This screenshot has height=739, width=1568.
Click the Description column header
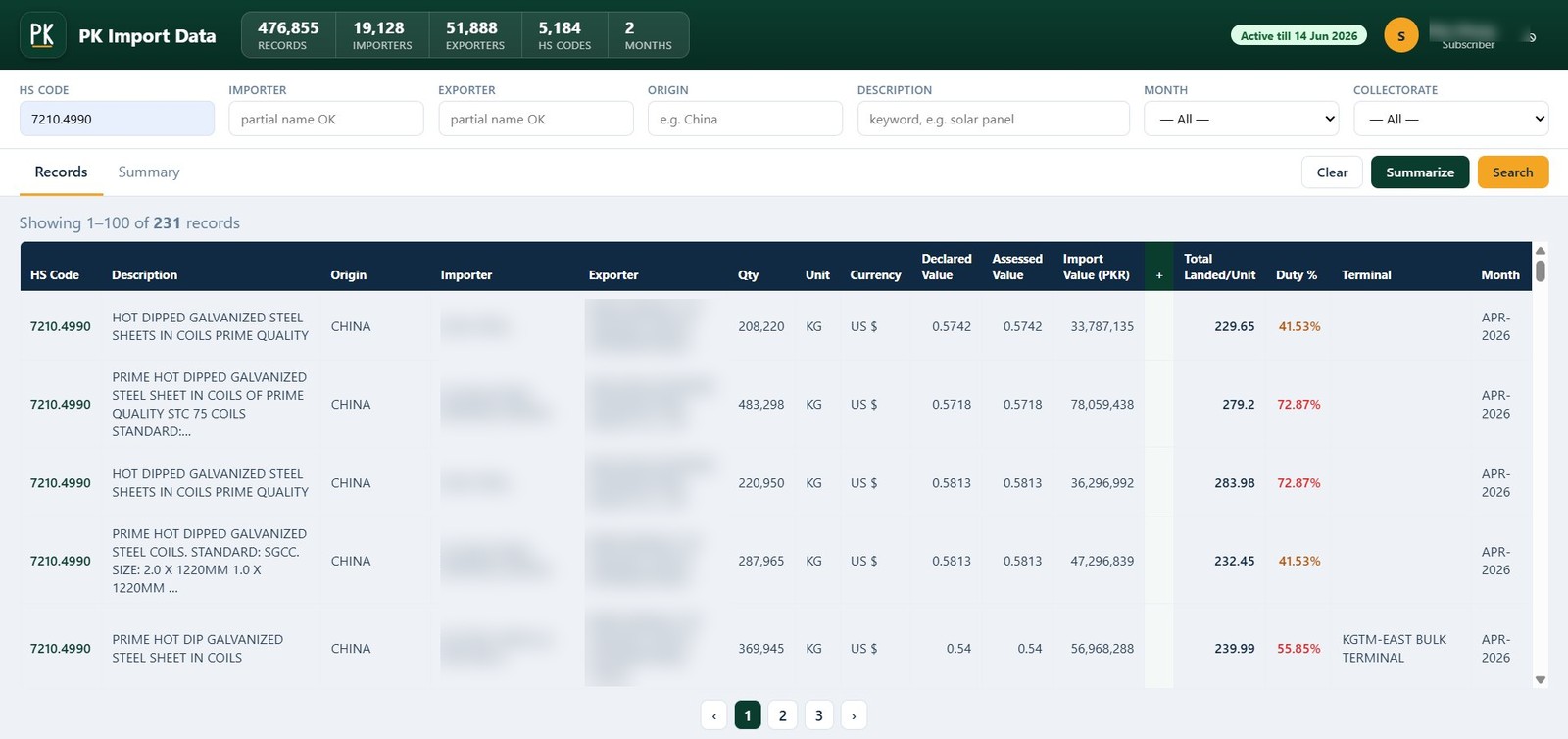pyautogui.click(x=145, y=275)
